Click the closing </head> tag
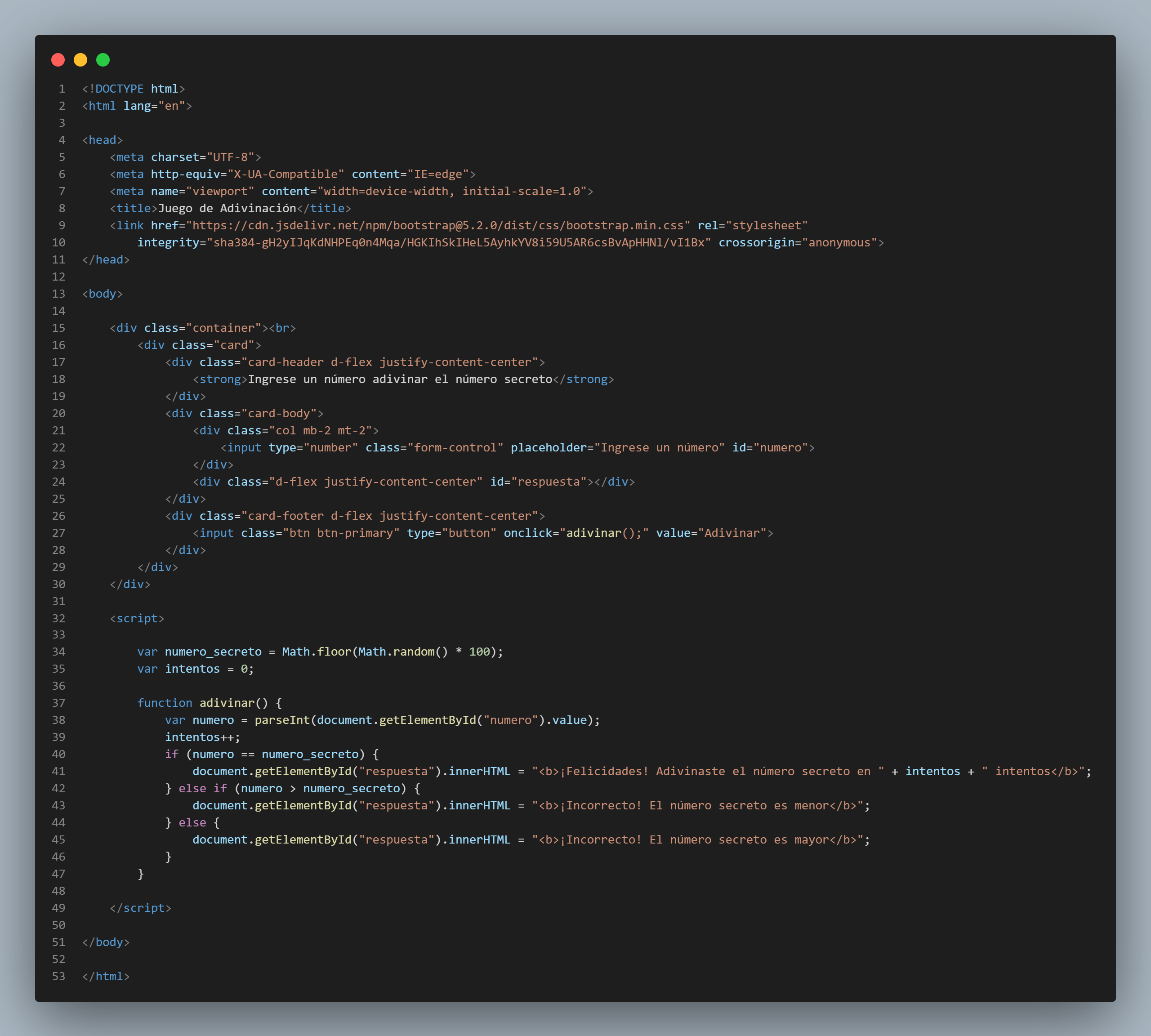 coord(106,259)
